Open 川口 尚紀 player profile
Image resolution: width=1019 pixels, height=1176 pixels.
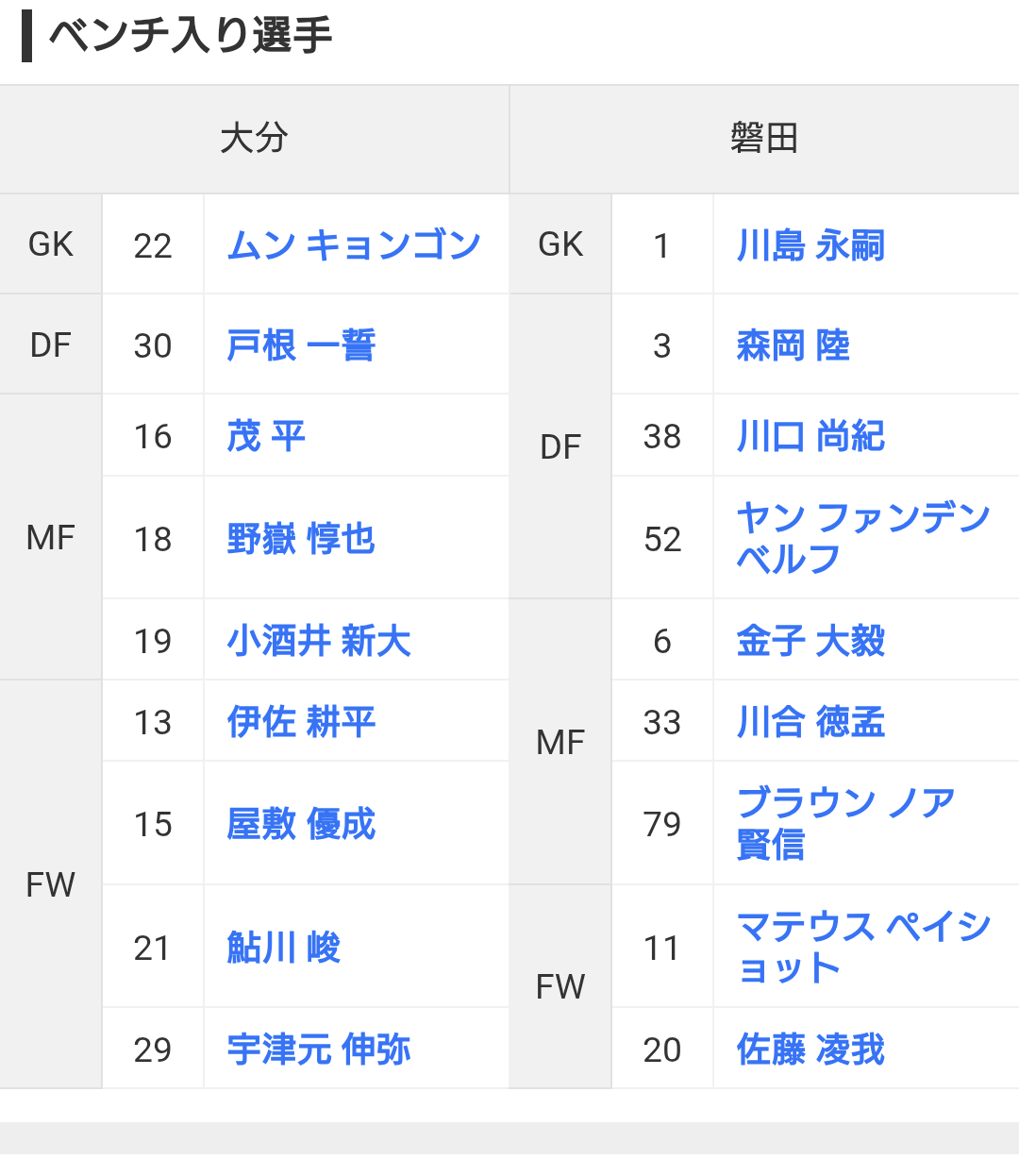[810, 436]
